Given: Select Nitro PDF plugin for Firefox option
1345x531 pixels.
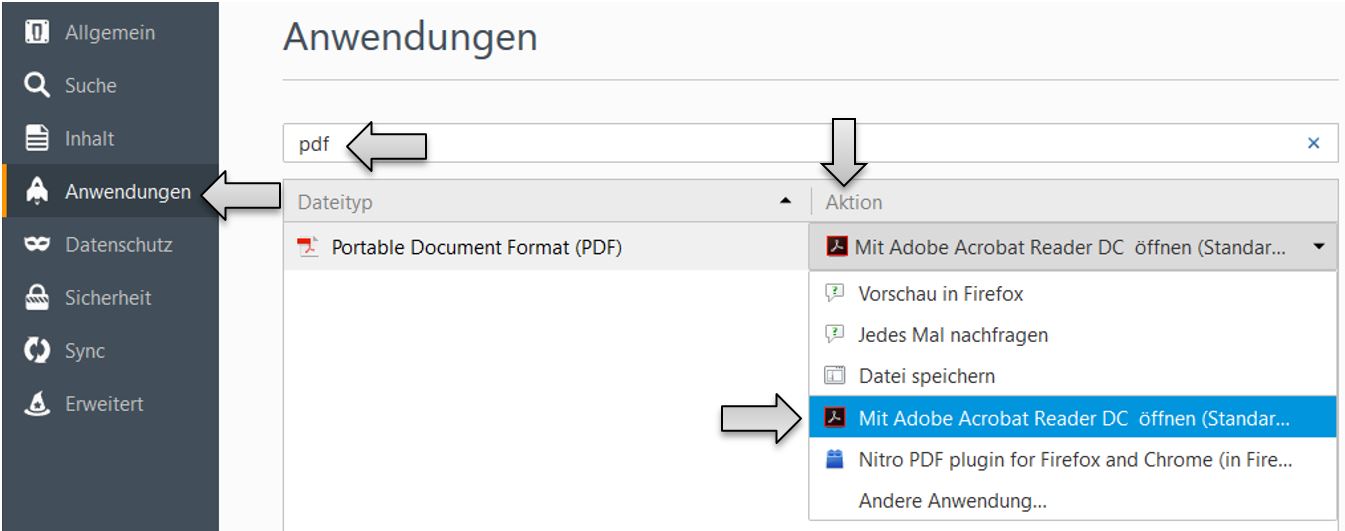Looking at the screenshot, I should (1074, 460).
